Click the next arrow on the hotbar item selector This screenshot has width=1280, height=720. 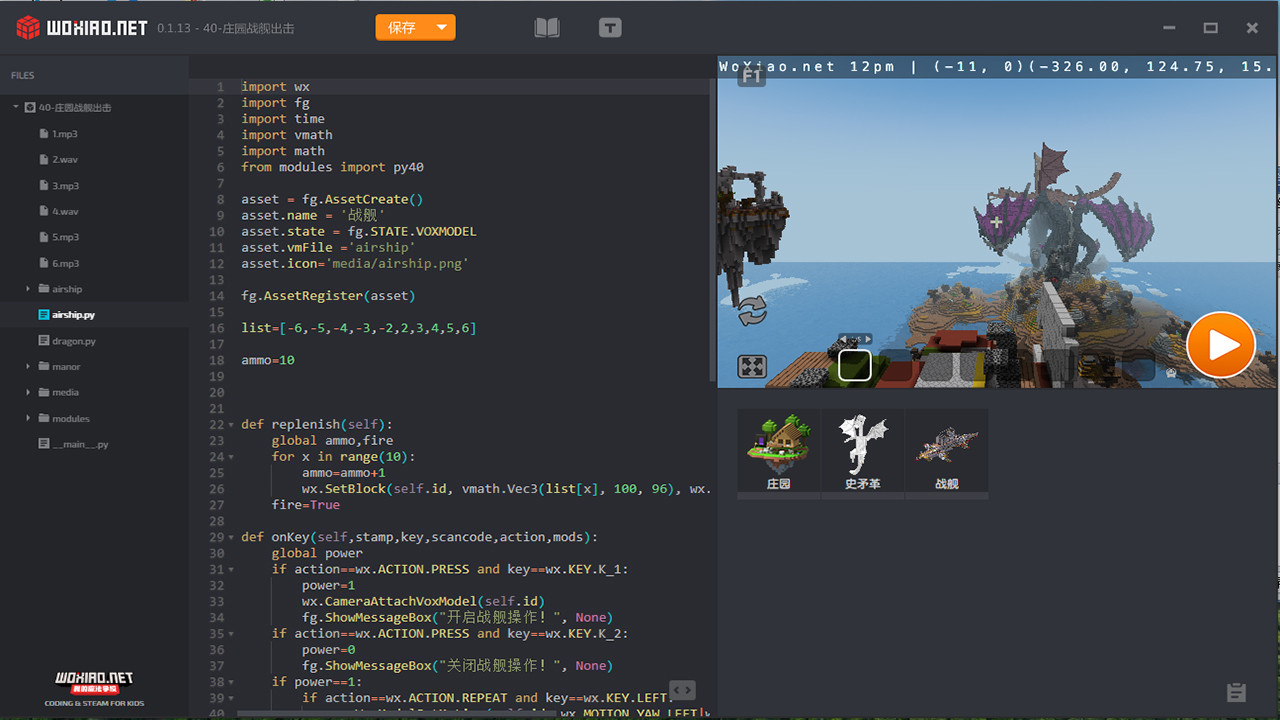867,337
